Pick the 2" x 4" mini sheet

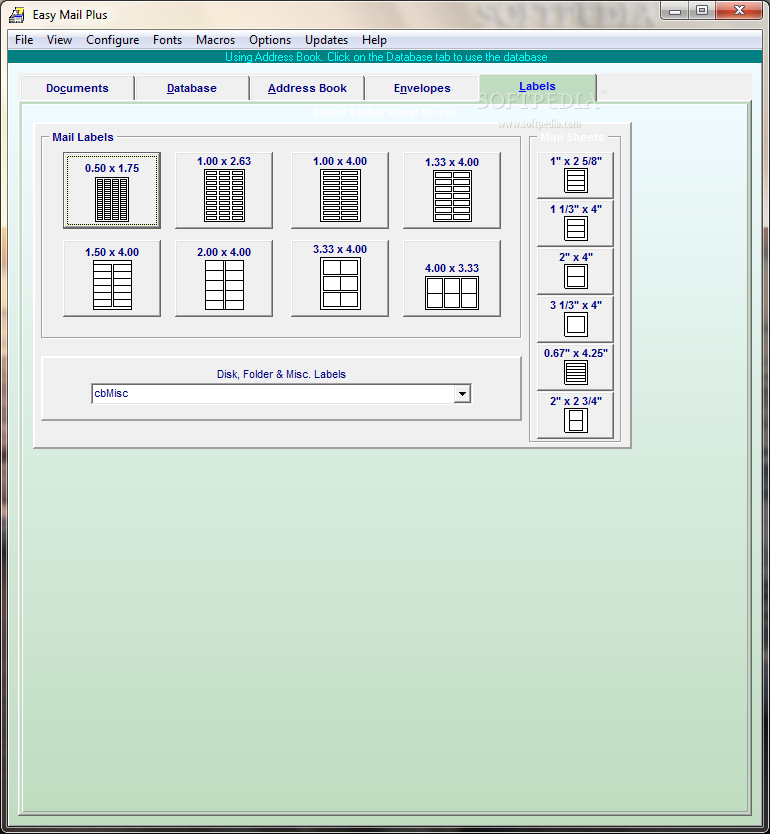pyautogui.click(x=575, y=271)
